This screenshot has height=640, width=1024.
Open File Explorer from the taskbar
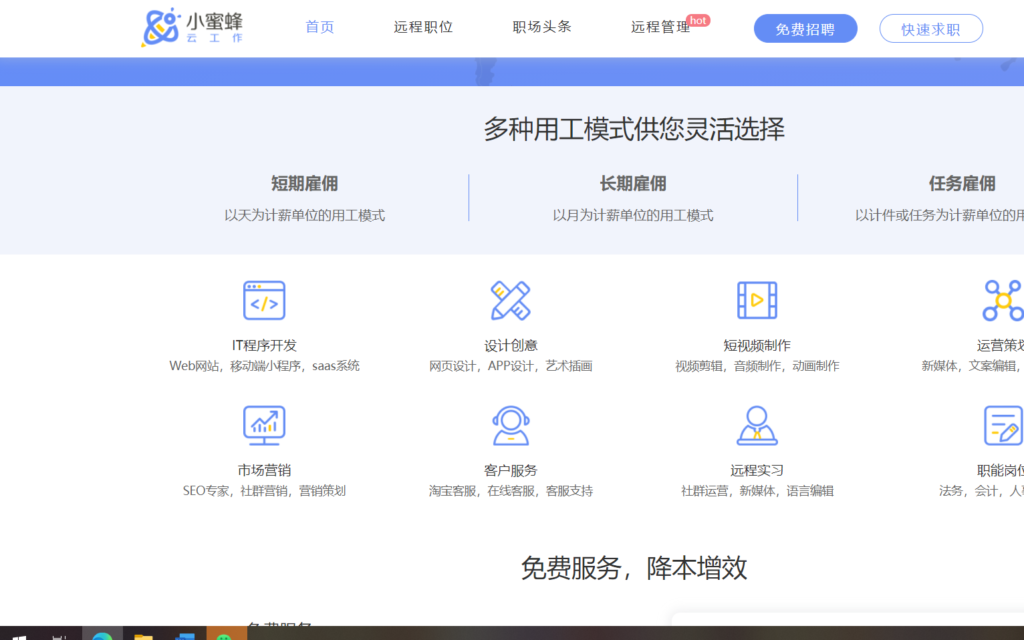coord(144,634)
